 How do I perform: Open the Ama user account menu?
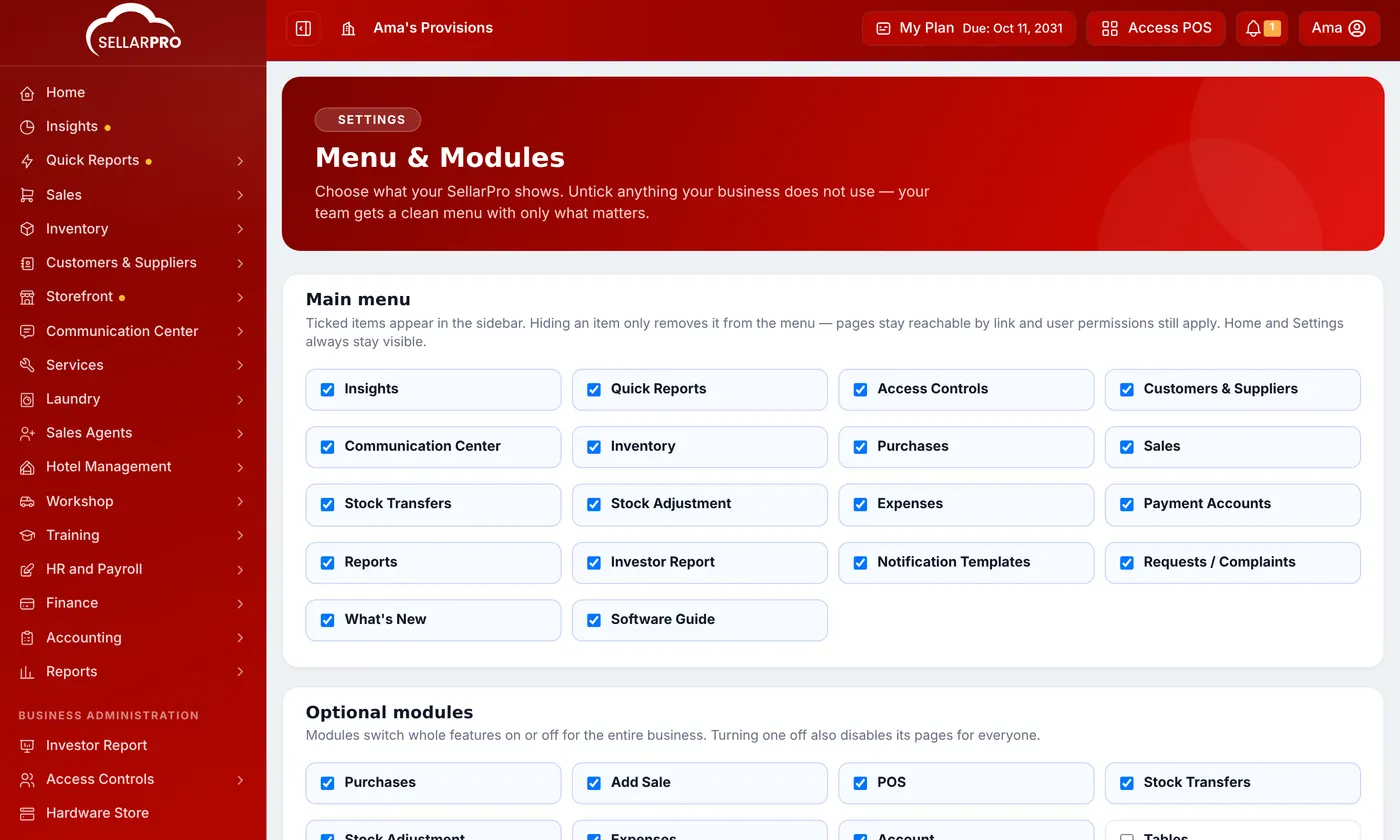point(1339,28)
